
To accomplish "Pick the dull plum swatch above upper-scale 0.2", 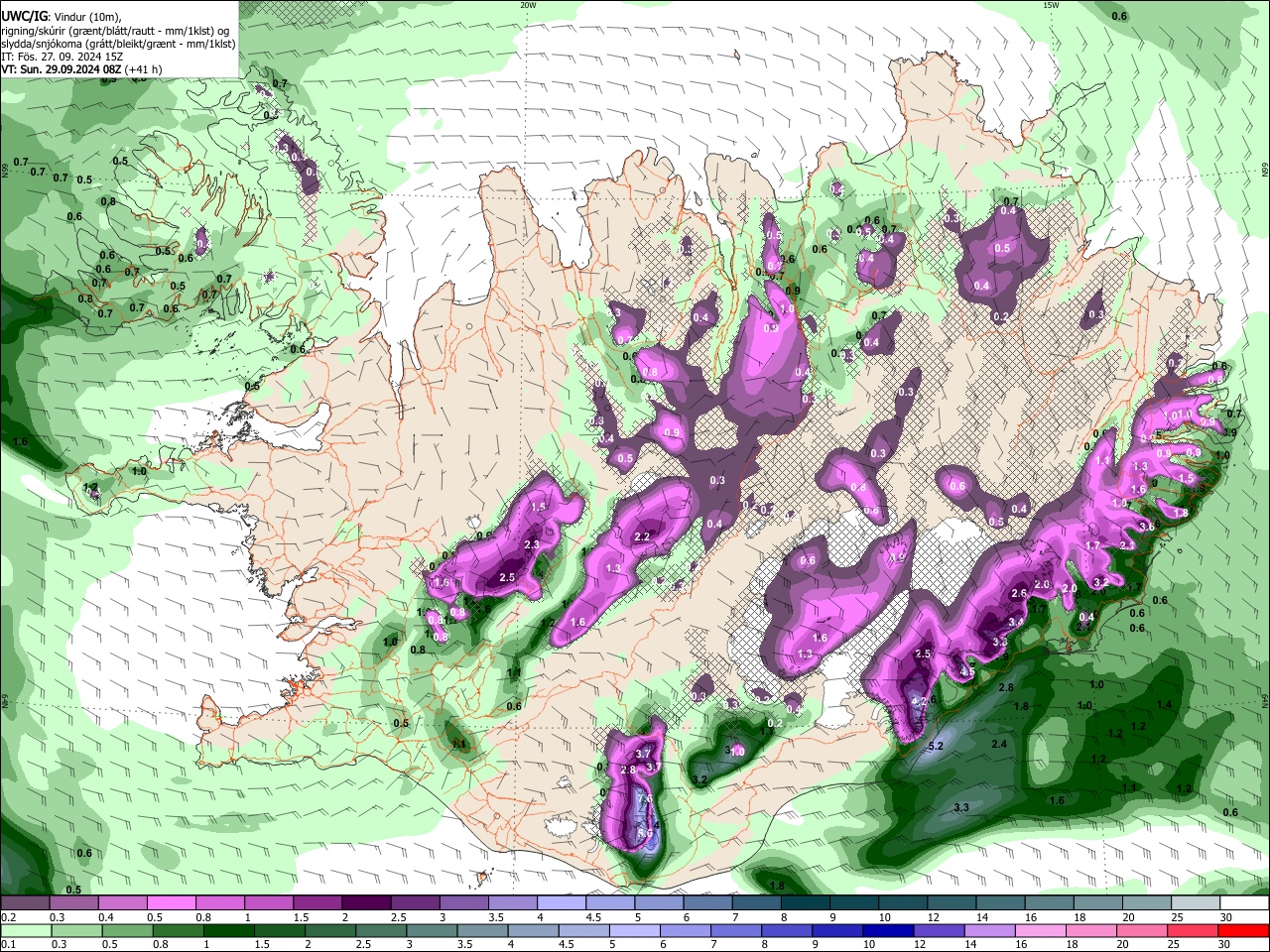I will tap(24, 903).
